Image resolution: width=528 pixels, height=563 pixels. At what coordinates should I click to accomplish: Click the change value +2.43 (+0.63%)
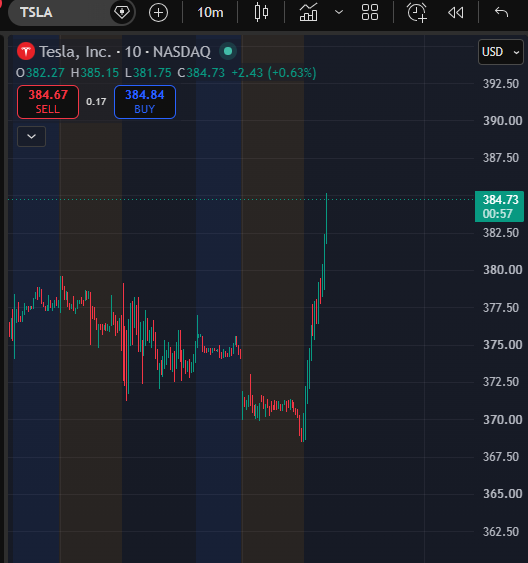click(x=274, y=73)
